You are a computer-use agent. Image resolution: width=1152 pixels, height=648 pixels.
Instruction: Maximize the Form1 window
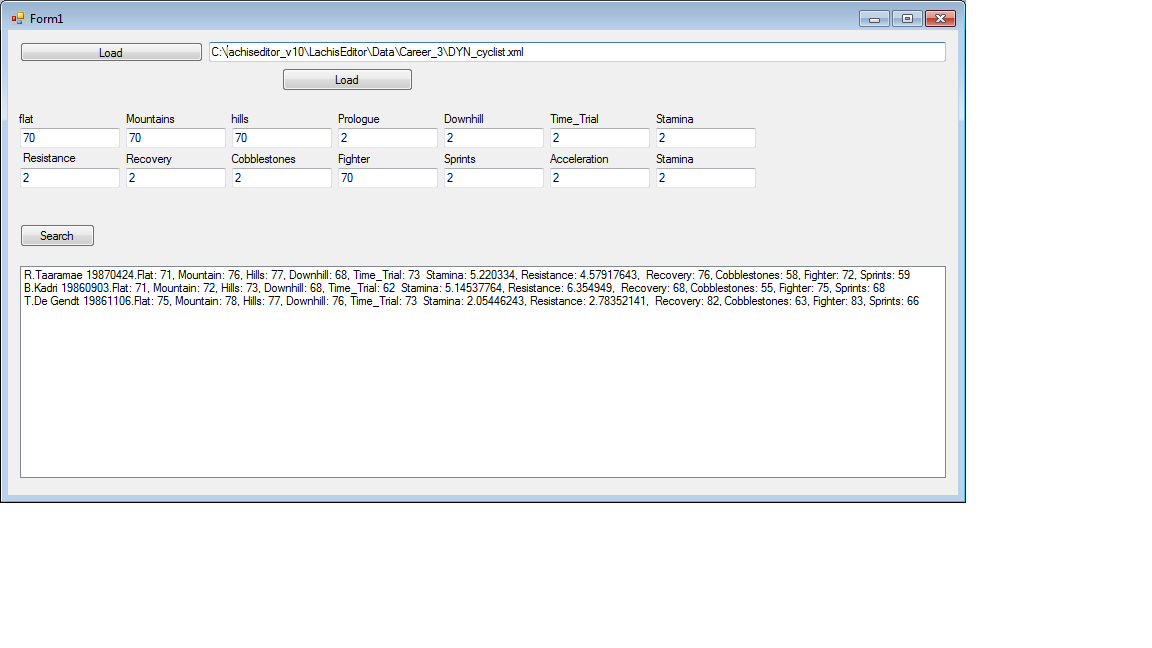click(907, 18)
